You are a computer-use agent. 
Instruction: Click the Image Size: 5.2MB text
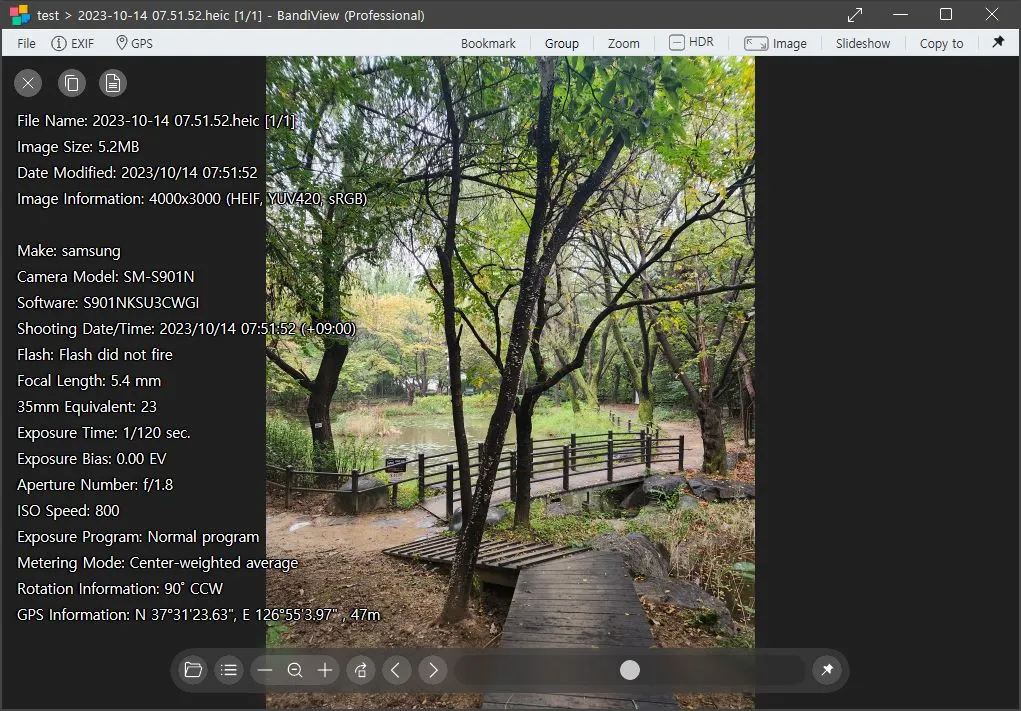tap(78, 147)
